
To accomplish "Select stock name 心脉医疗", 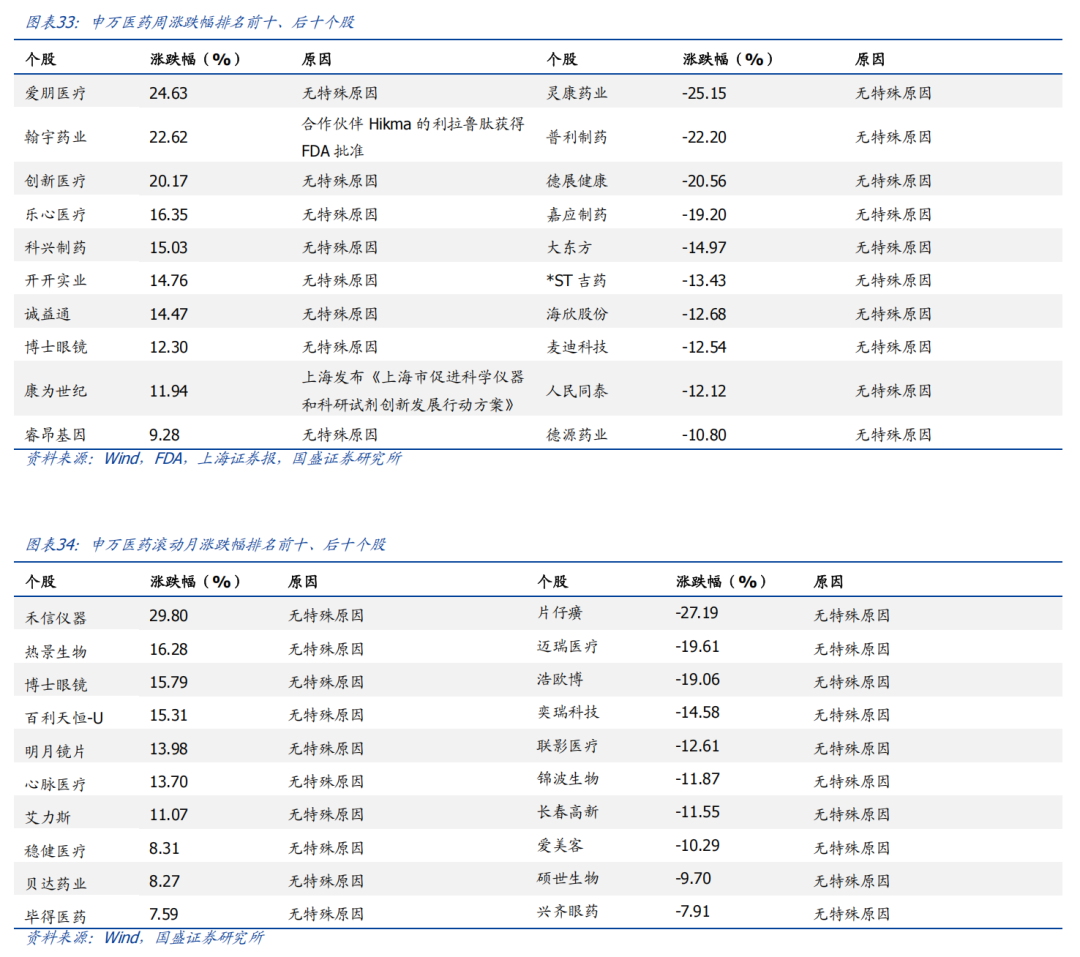I will 56,784.
